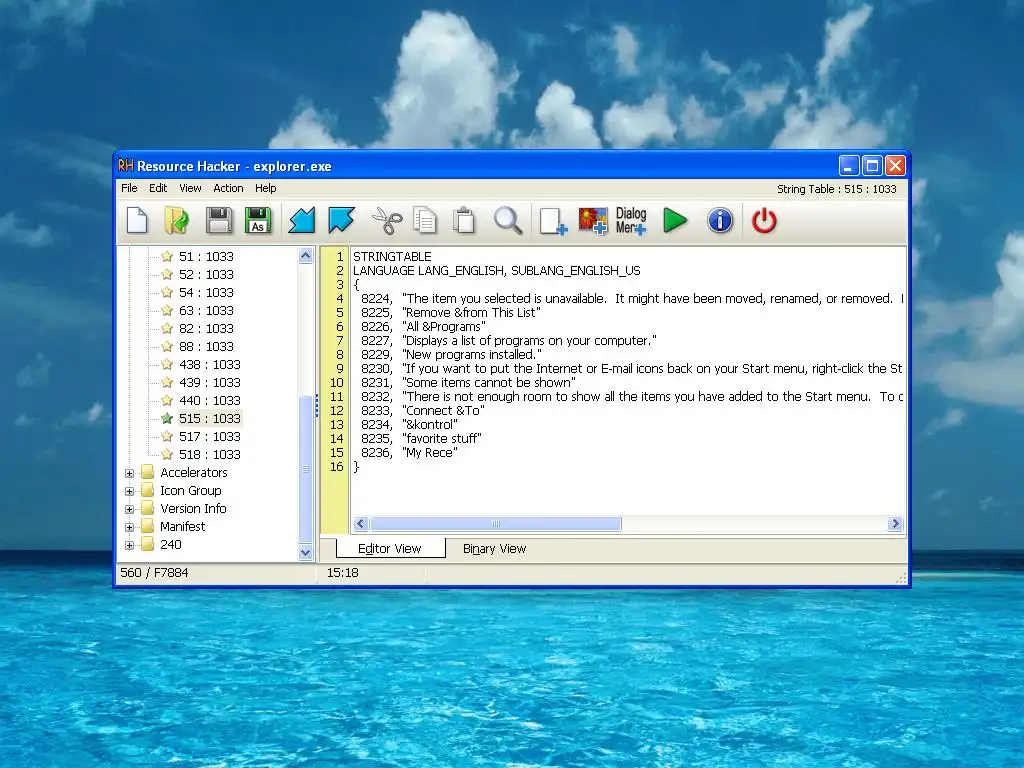The height and width of the screenshot is (768, 1024).
Task: Add an image resource with the flower icon
Action: tap(592, 221)
